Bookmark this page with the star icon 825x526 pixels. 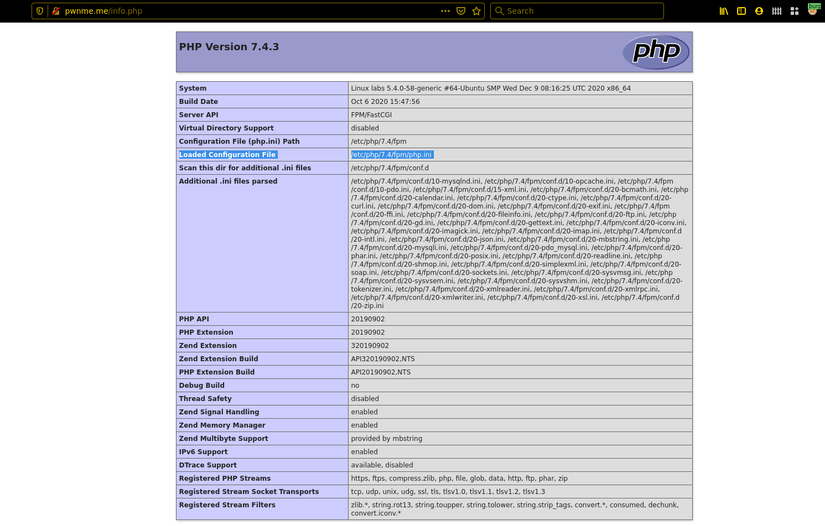477,11
